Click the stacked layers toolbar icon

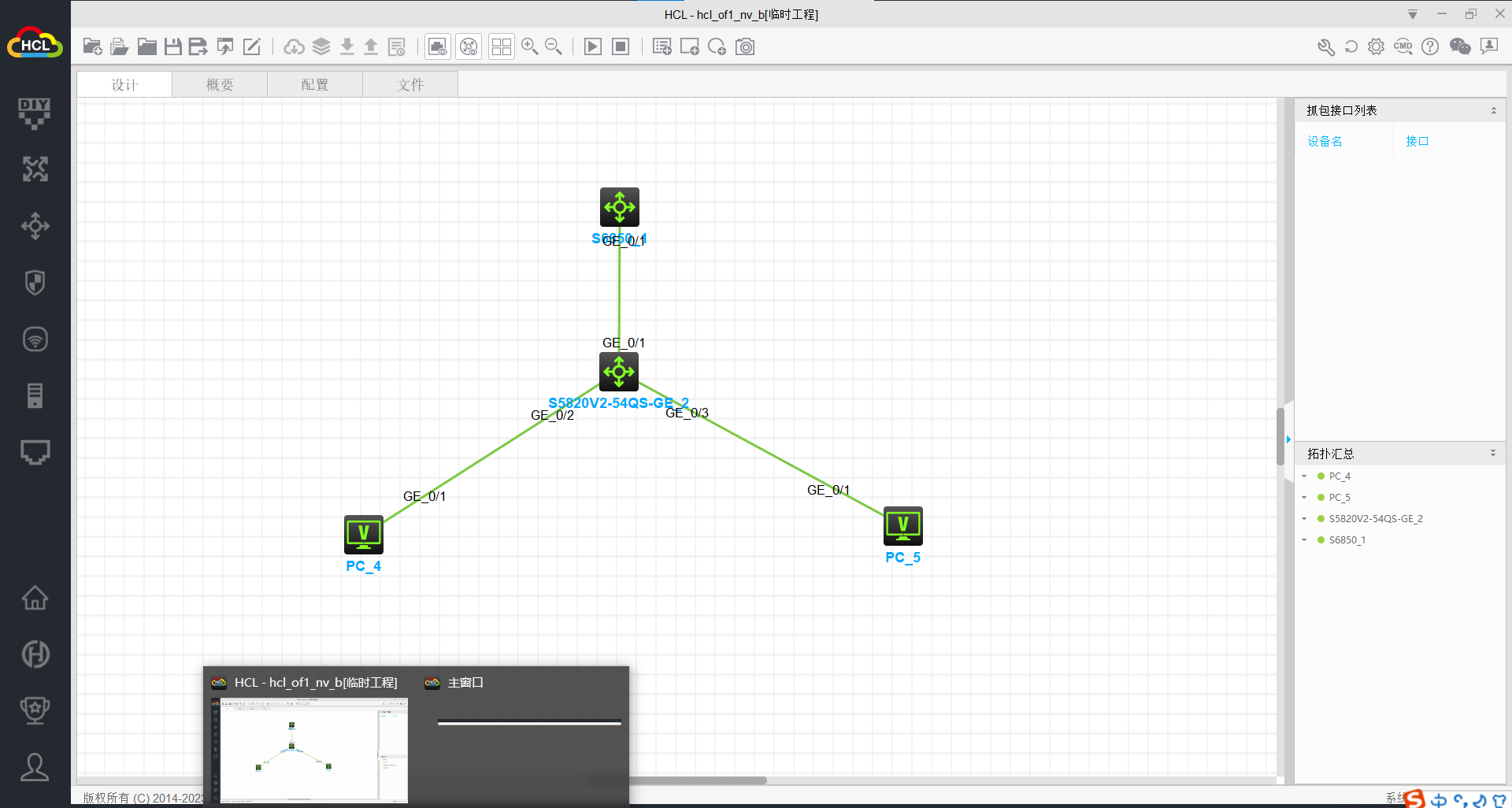[x=321, y=46]
